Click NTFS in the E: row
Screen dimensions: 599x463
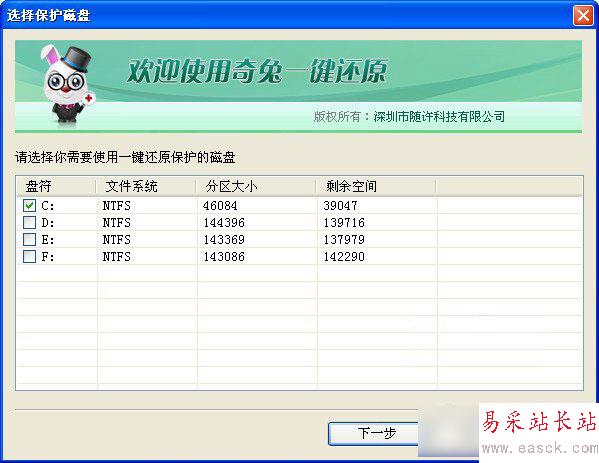[x=117, y=240]
